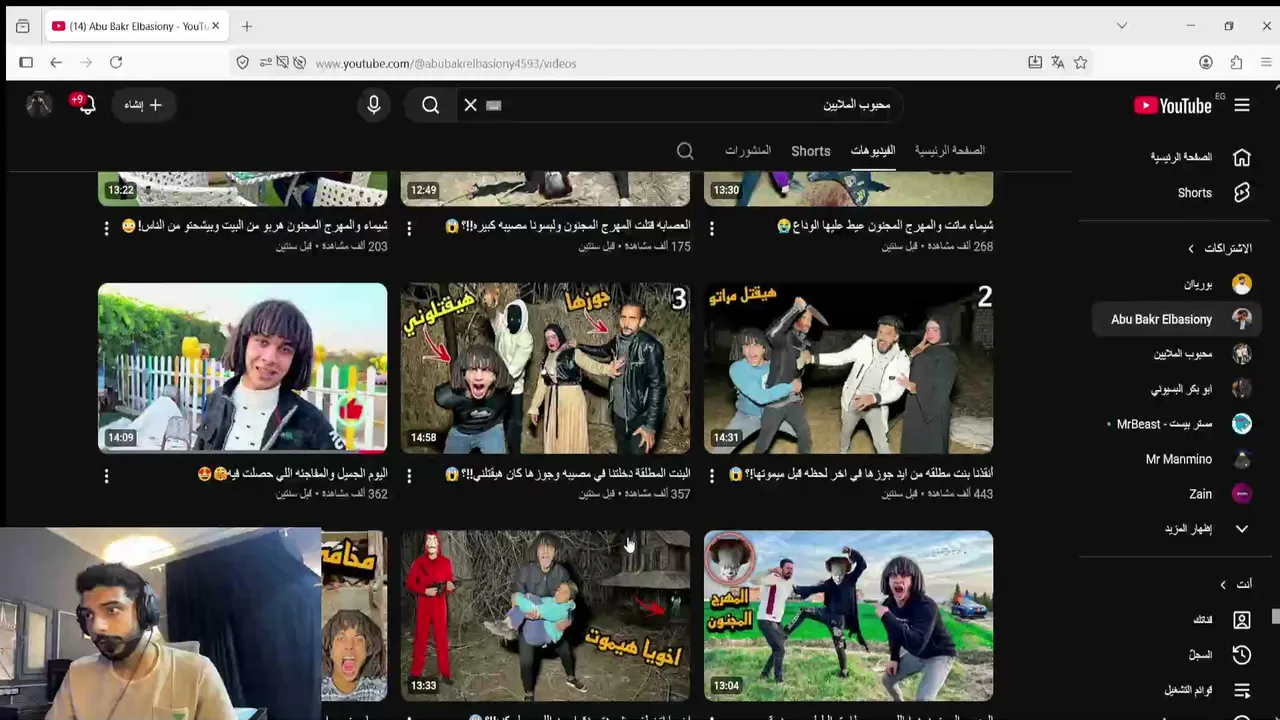
Task: Play the 14:09 video thumbnail
Action: click(x=242, y=368)
